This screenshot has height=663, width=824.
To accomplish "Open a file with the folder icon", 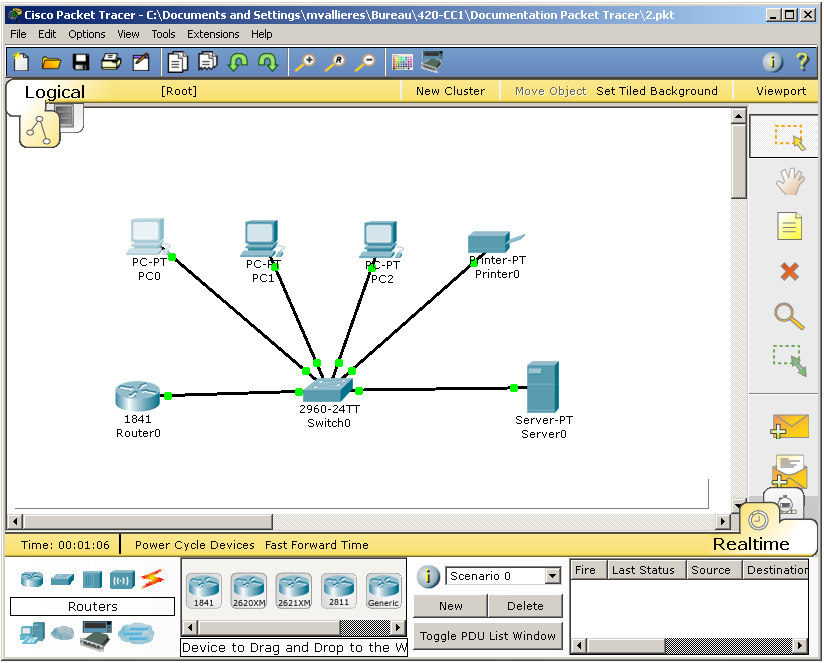I will [x=51, y=63].
